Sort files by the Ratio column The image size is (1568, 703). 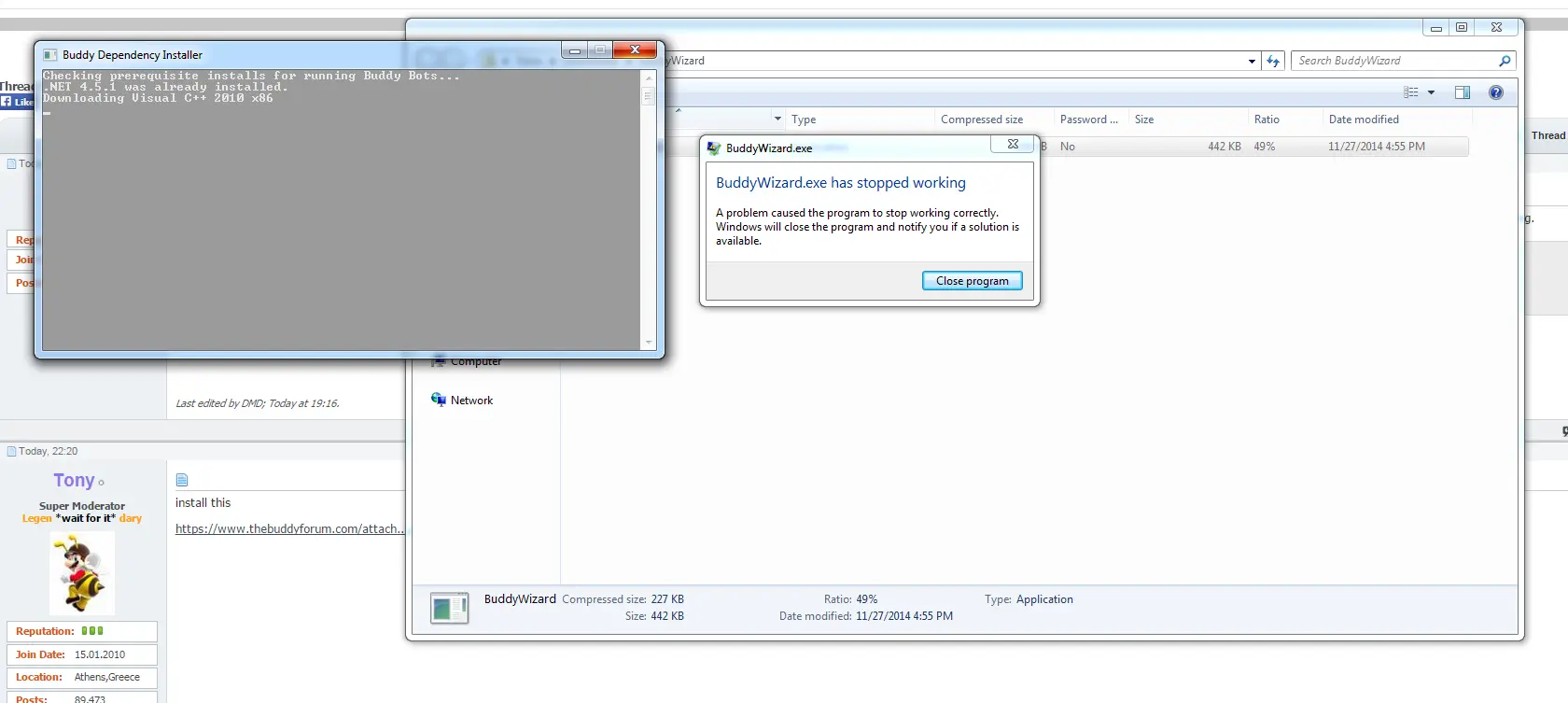tap(1267, 120)
